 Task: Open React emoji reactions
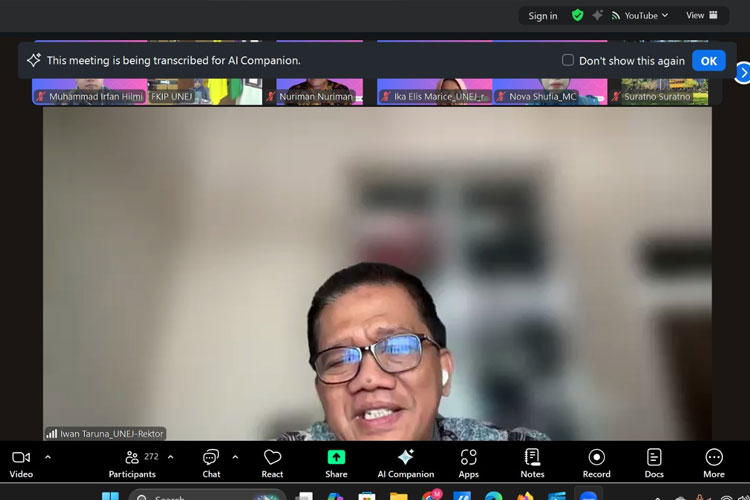click(x=272, y=464)
